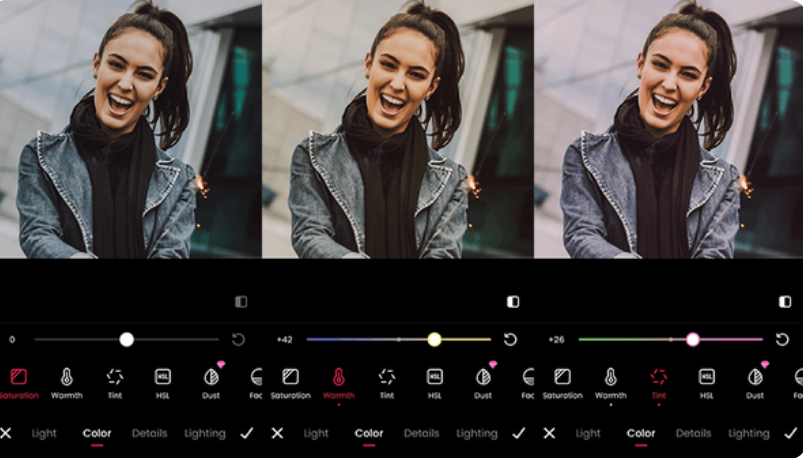The width and height of the screenshot is (803, 458).
Task: Click the Warmth slider handle at +42
Action: click(434, 340)
